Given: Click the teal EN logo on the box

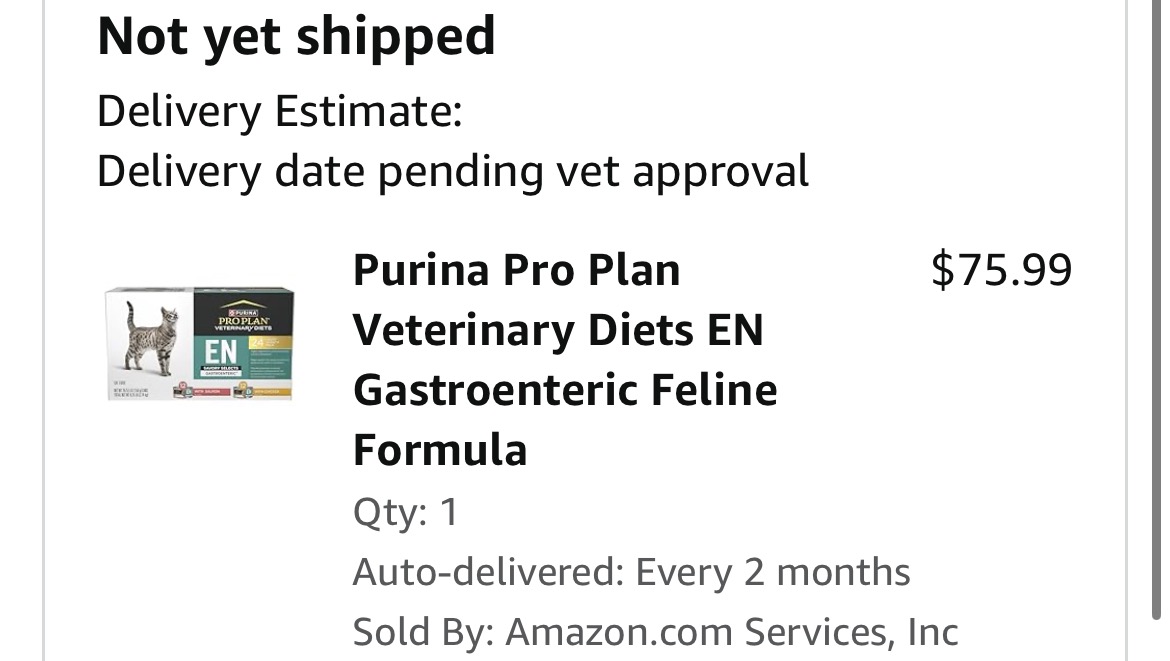Looking at the screenshot, I should 222,351.
